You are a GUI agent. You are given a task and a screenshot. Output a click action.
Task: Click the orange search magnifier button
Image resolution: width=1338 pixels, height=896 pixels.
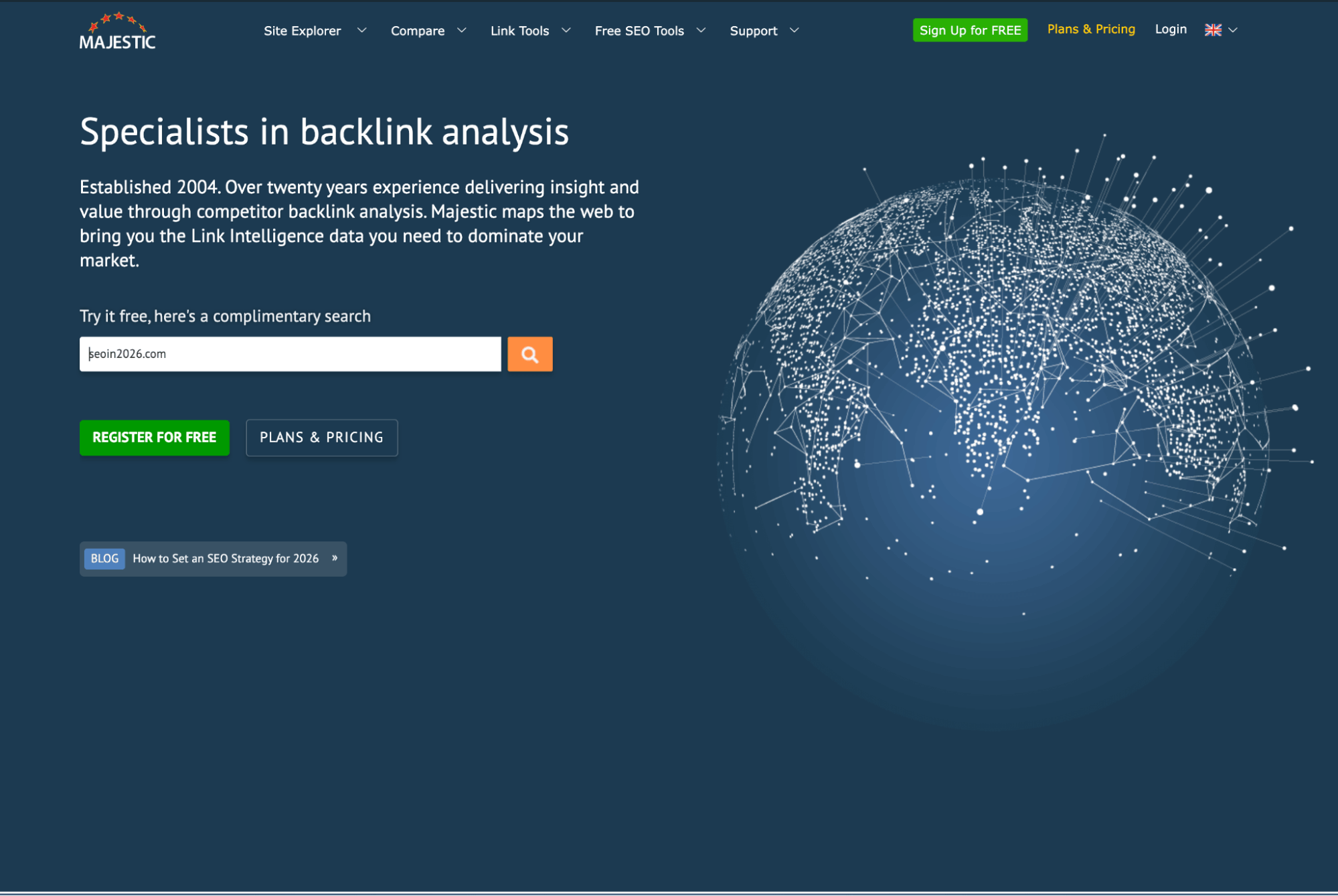tap(529, 354)
